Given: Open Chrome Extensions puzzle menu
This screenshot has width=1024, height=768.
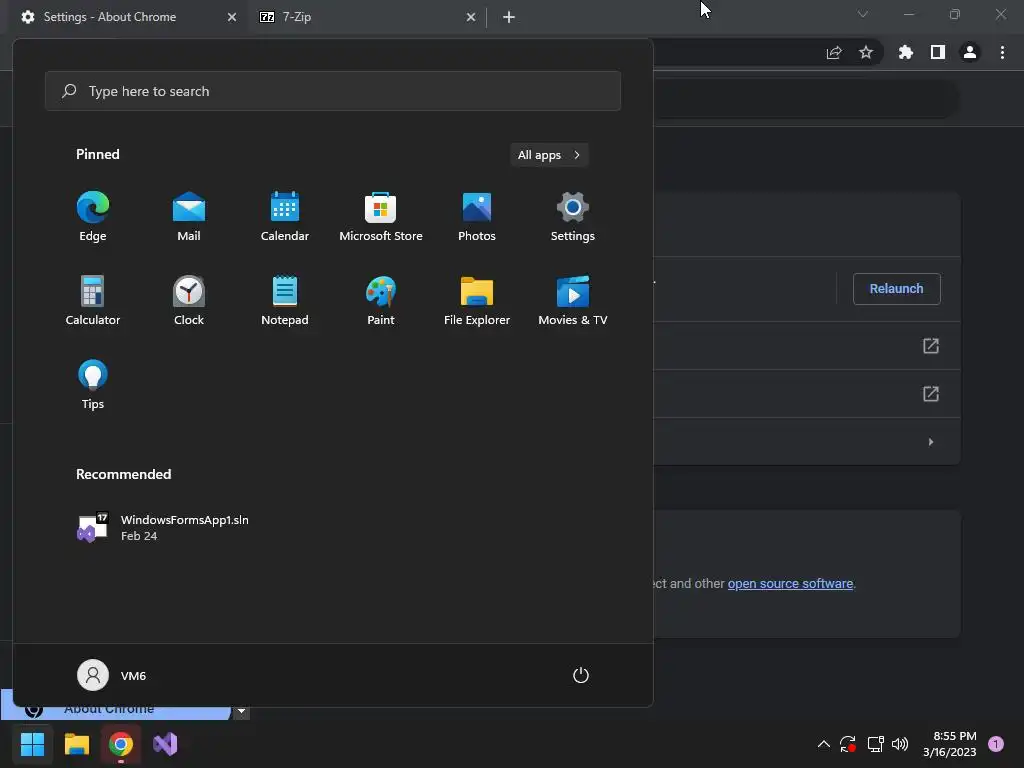Looking at the screenshot, I should (906, 52).
